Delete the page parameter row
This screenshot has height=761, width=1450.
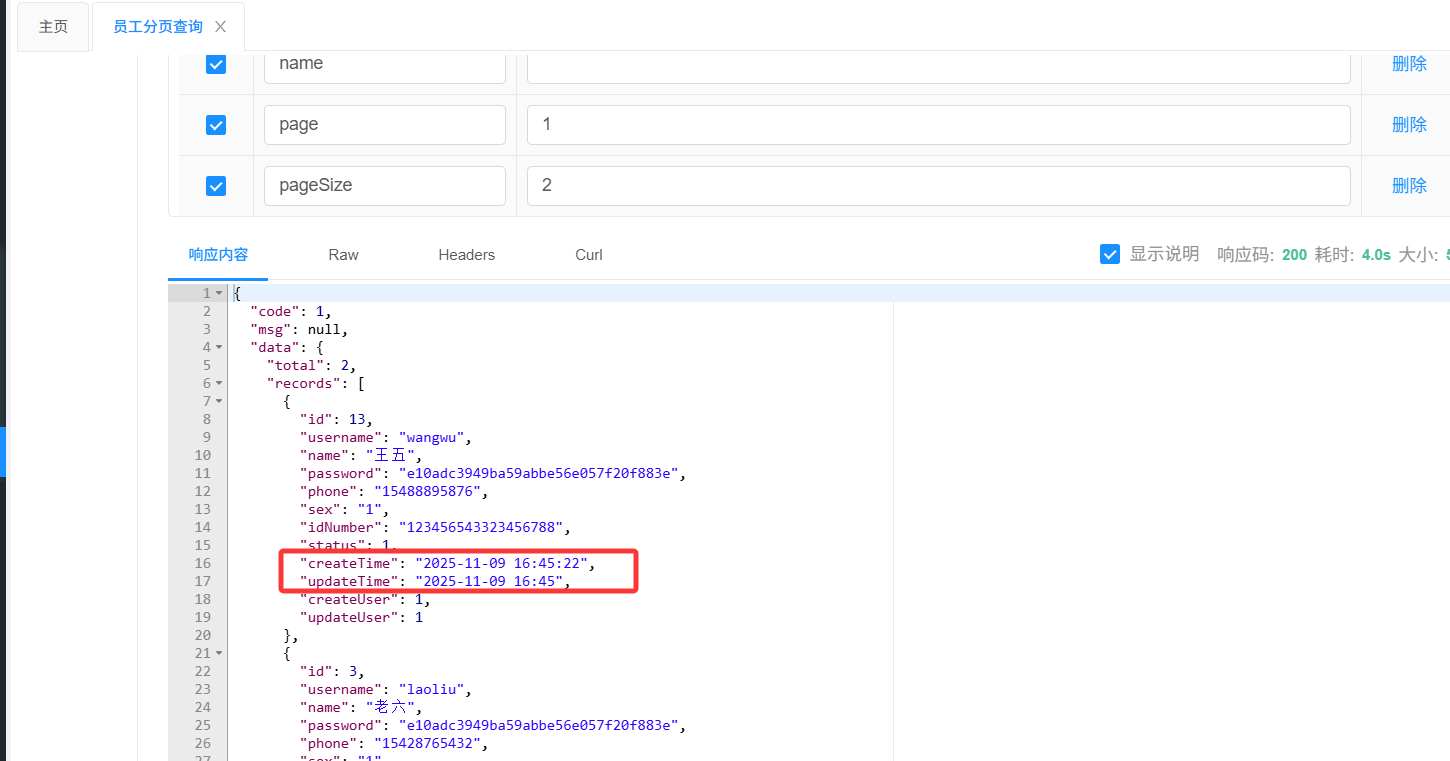click(1409, 125)
